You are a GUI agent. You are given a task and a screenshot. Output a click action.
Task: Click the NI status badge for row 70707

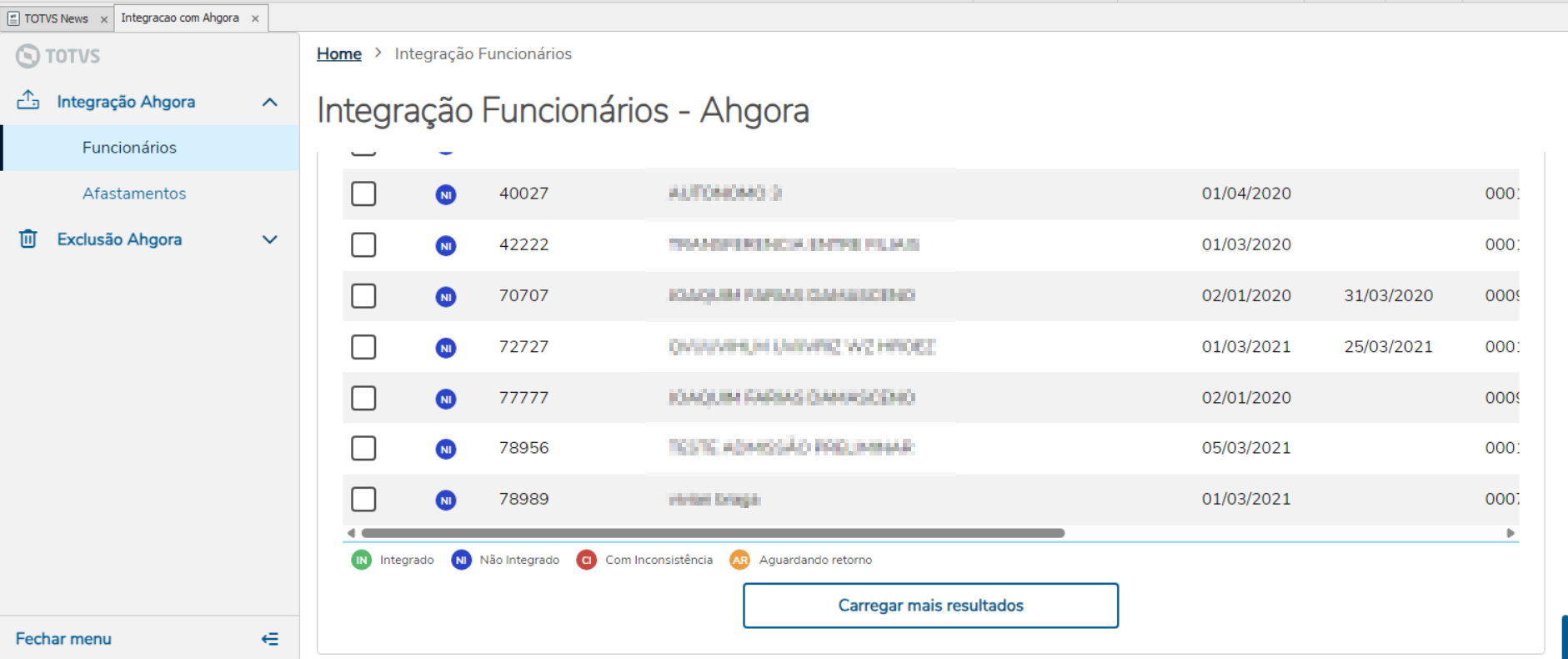tap(446, 297)
